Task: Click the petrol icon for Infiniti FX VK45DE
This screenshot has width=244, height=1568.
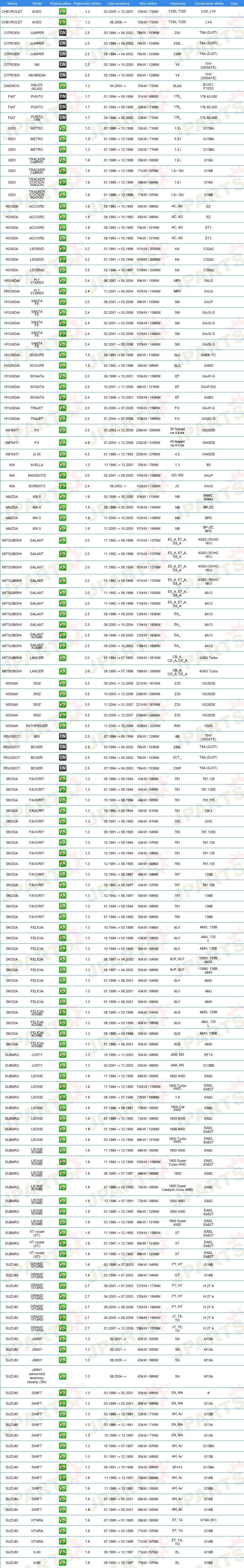Action: coord(63,443)
